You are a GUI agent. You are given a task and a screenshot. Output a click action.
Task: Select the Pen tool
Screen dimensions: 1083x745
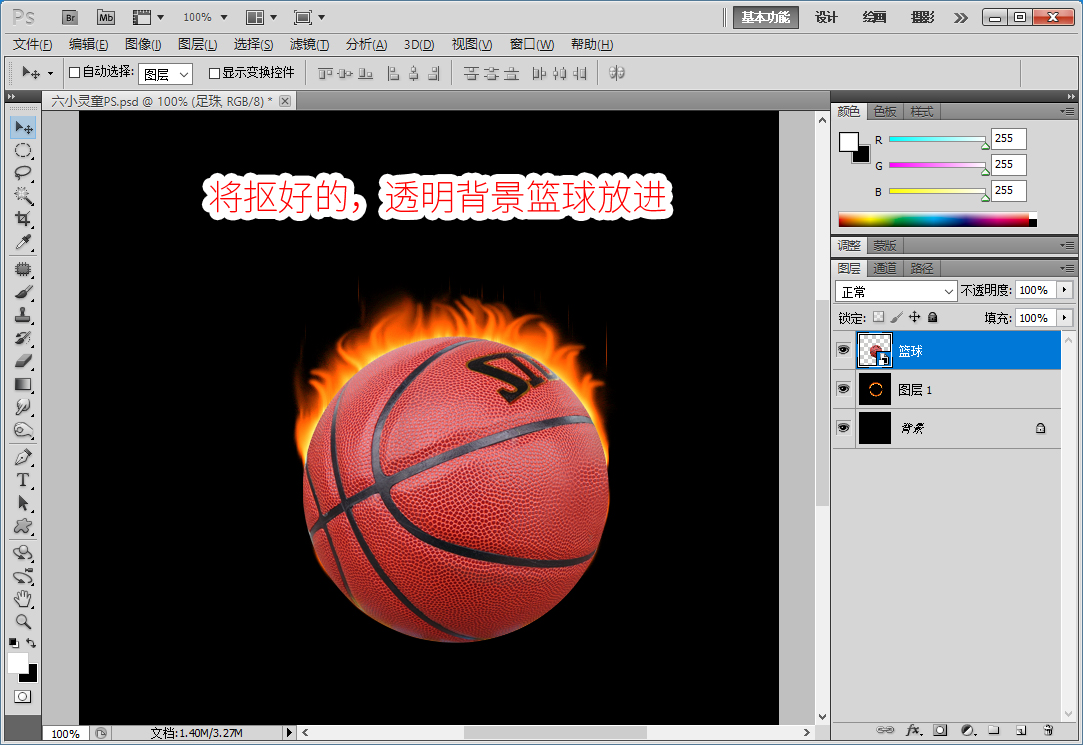(23, 457)
